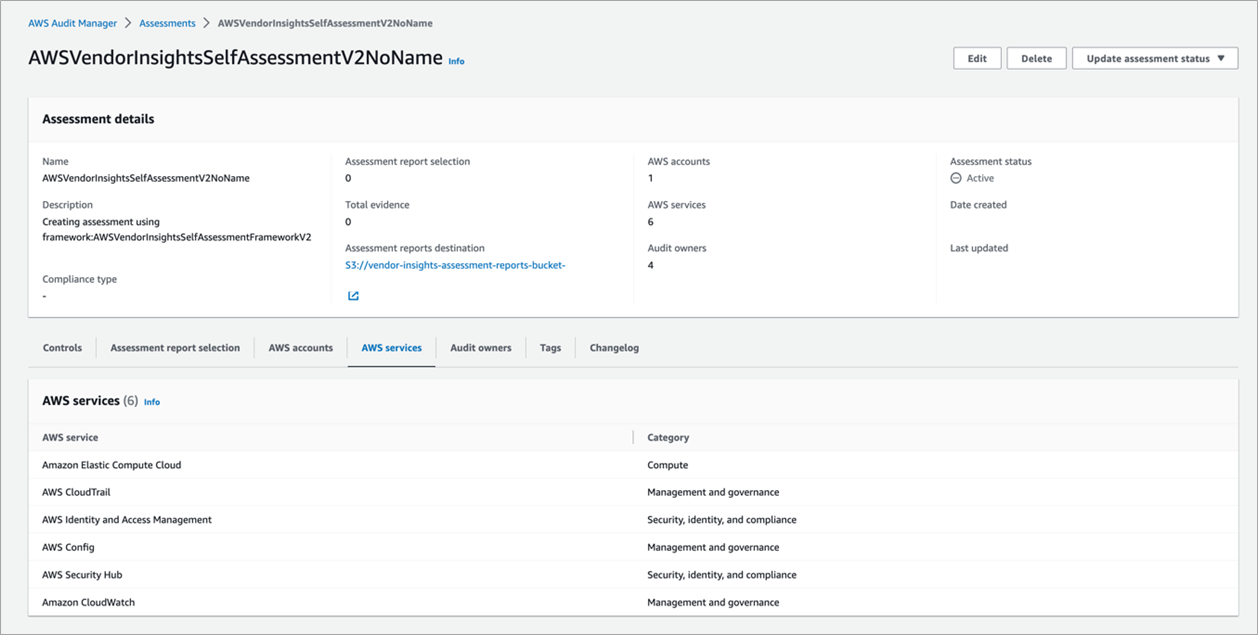Click the AWSVendorInsightsSelfAssessmentV2NoName breadcrumb text
This screenshot has height=635, width=1258.
[325, 23]
